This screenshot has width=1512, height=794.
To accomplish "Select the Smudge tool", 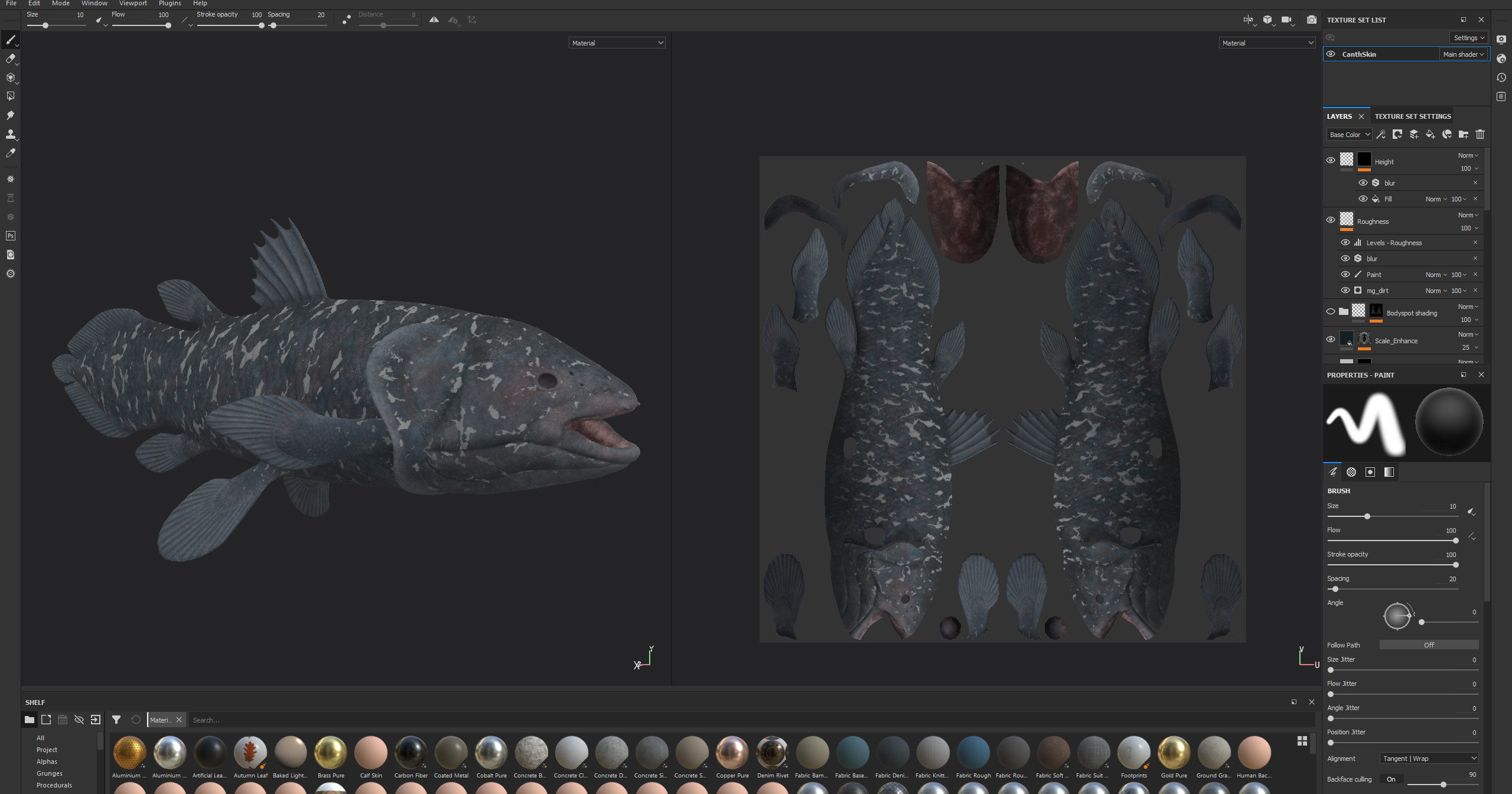I will click(10, 115).
